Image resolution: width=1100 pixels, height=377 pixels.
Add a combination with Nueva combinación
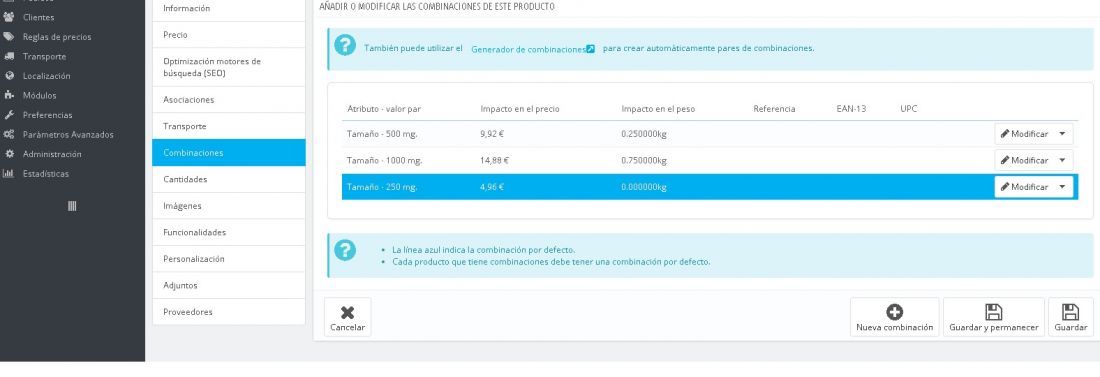[894, 317]
